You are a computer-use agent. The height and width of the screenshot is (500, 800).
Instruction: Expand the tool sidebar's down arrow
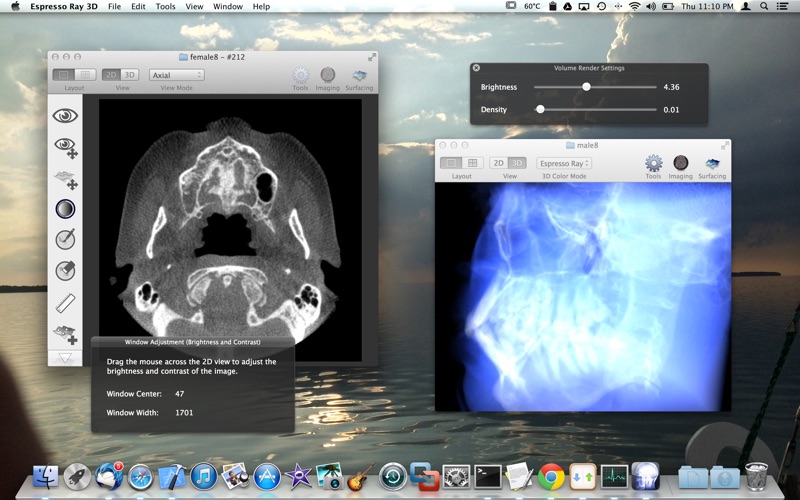coord(66,358)
